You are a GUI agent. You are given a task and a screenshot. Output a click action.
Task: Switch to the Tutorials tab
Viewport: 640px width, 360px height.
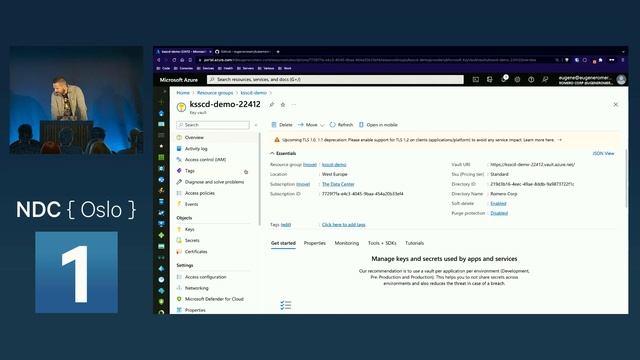(x=414, y=243)
